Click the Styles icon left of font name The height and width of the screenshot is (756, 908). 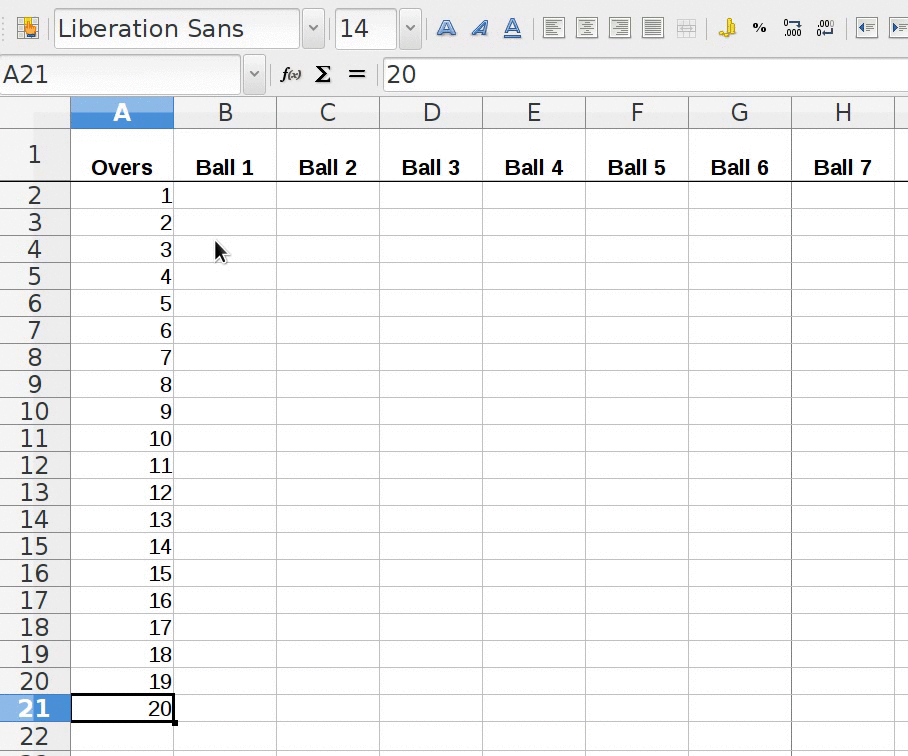pyautogui.click(x=28, y=28)
